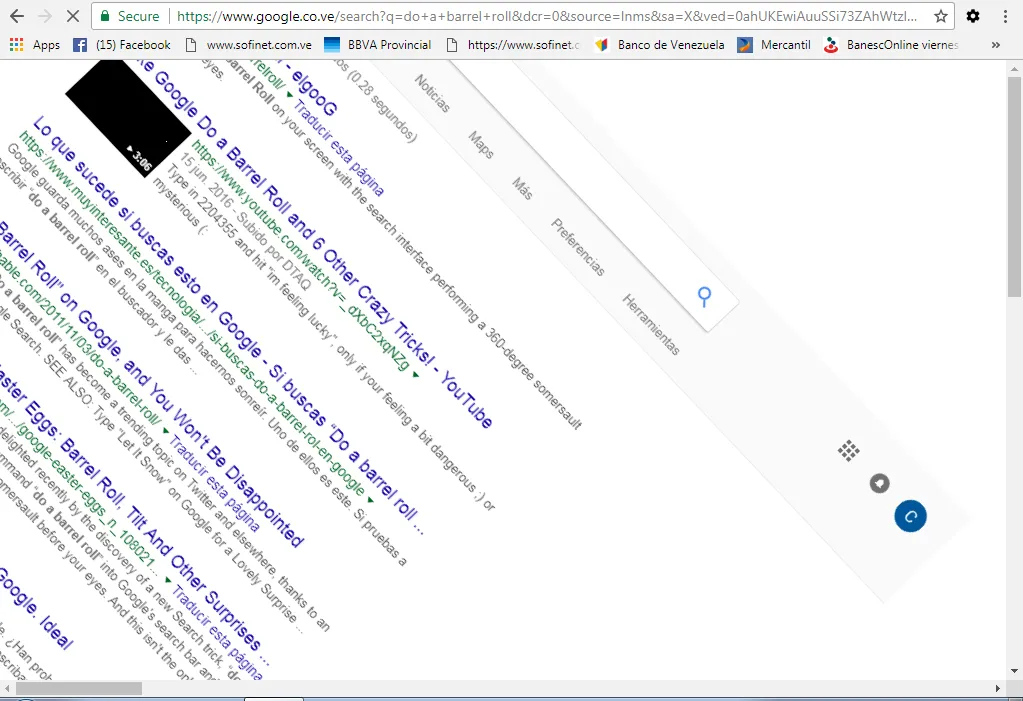Click 'Traducir esta página' after google-easter-eggs URL
This screenshot has width=1023, height=701.
(x=218, y=633)
